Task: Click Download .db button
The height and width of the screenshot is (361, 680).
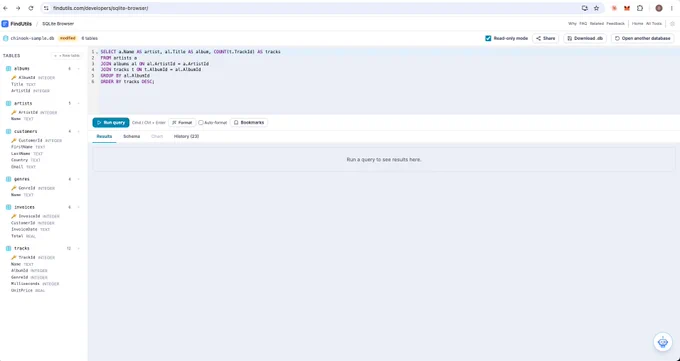Action: point(585,38)
